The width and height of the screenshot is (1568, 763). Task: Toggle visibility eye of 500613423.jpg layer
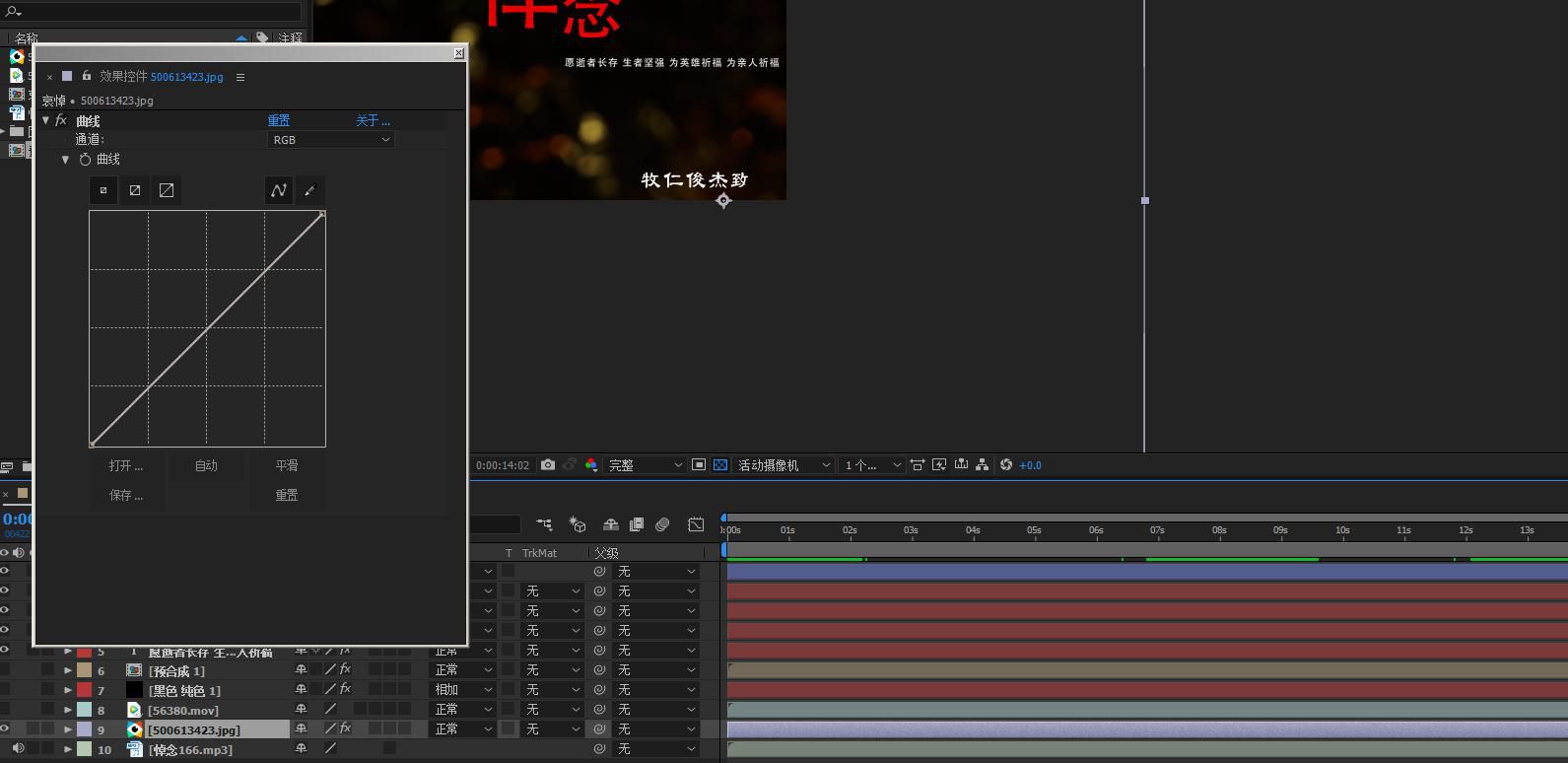click(5, 729)
